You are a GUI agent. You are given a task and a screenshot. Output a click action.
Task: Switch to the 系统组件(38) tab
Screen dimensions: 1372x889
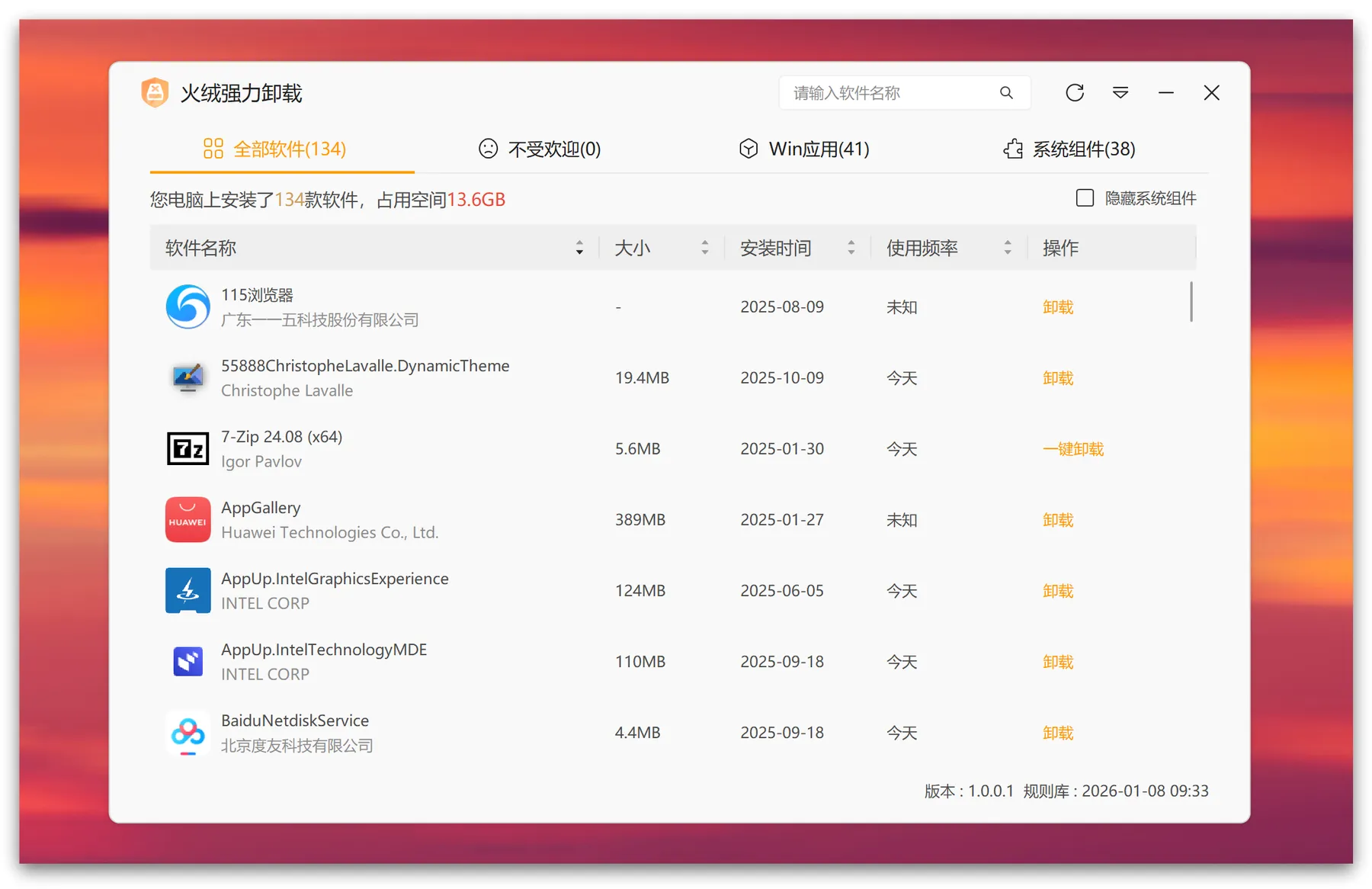1083,149
